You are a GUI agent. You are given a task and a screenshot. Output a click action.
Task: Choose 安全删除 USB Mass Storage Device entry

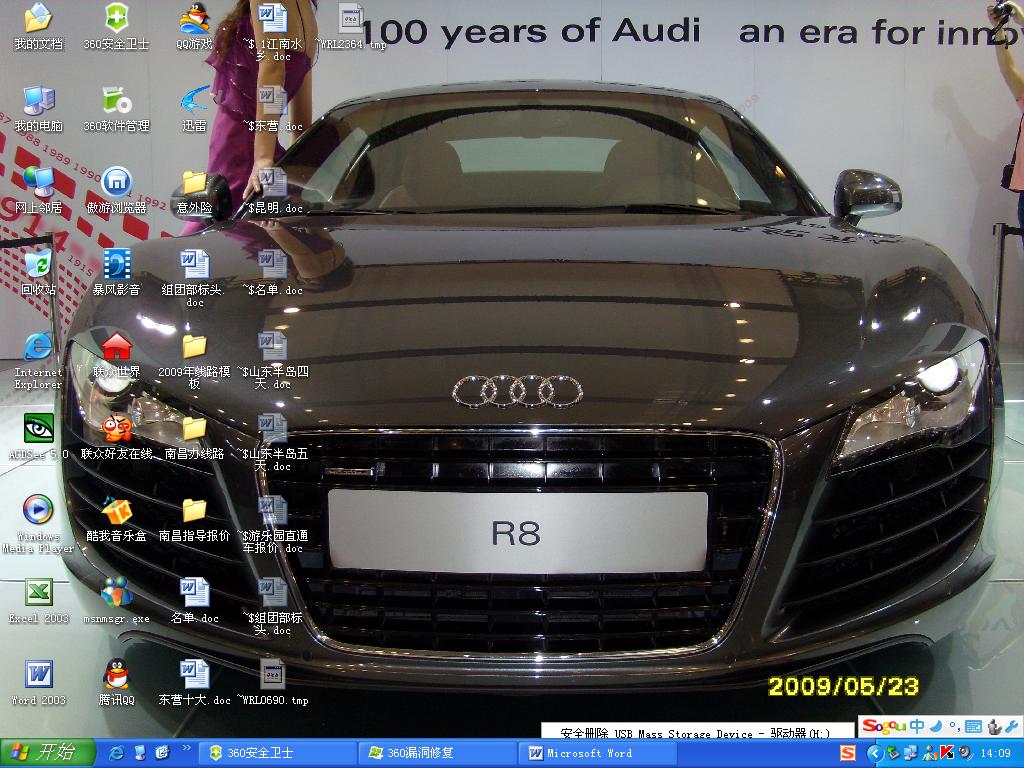click(697, 732)
